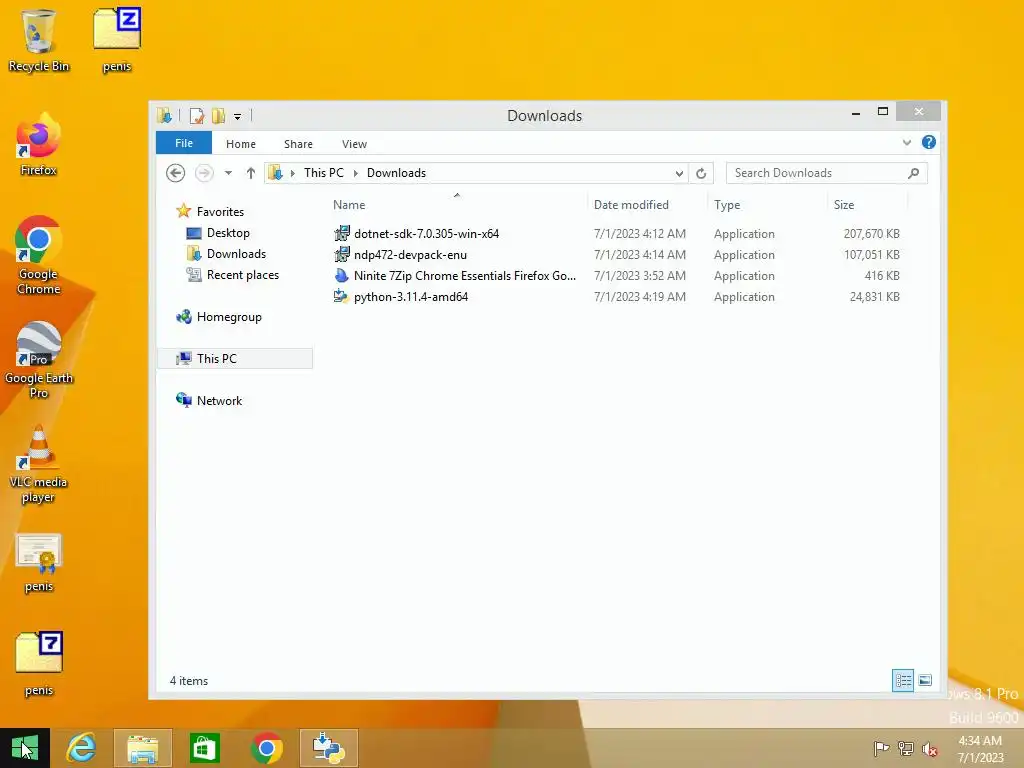The width and height of the screenshot is (1024, 768).
Task: Expand the root breadcrumb arrow before This PC
Action: [x=293, y=173]
